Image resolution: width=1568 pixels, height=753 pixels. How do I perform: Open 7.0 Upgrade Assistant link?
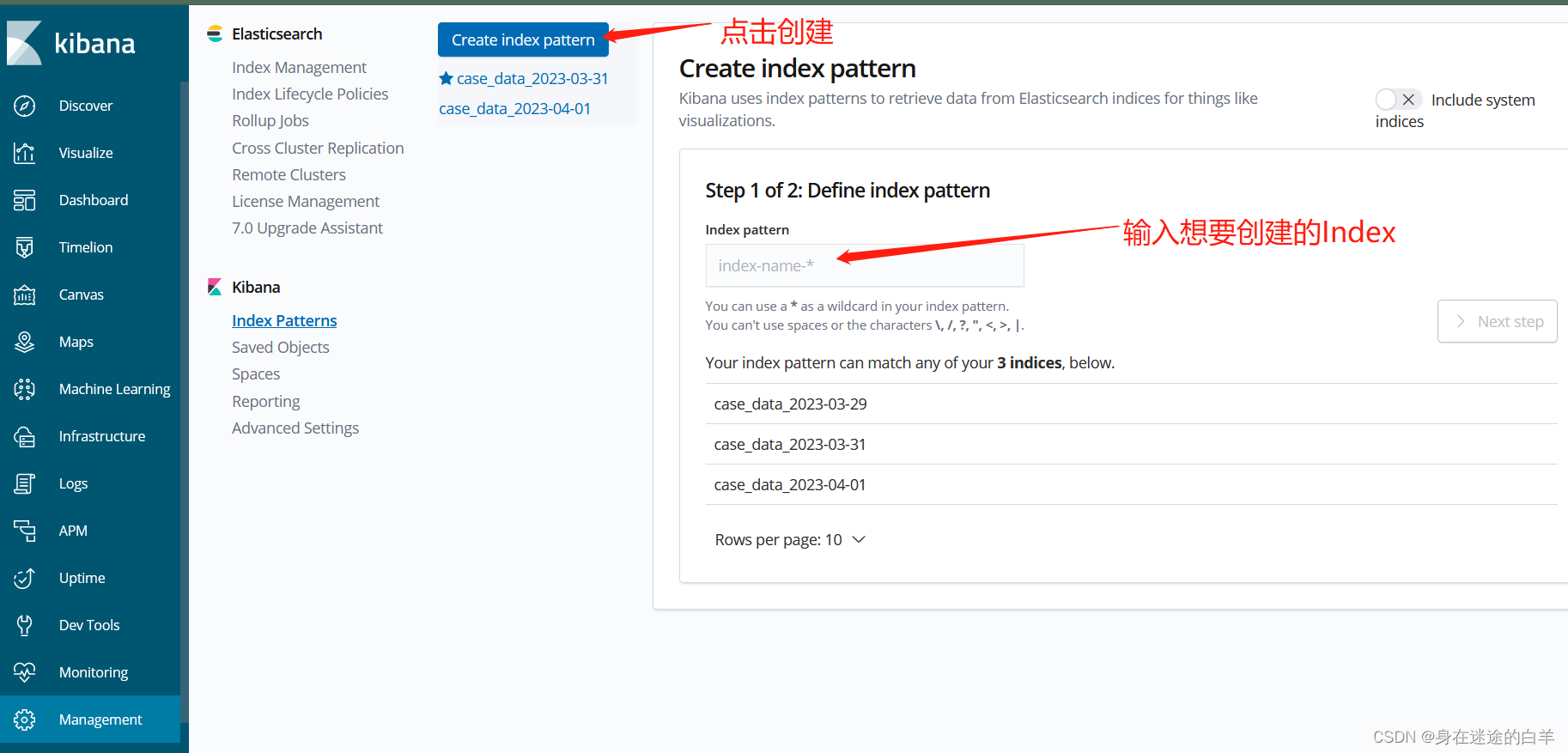(x=307, y=228)
